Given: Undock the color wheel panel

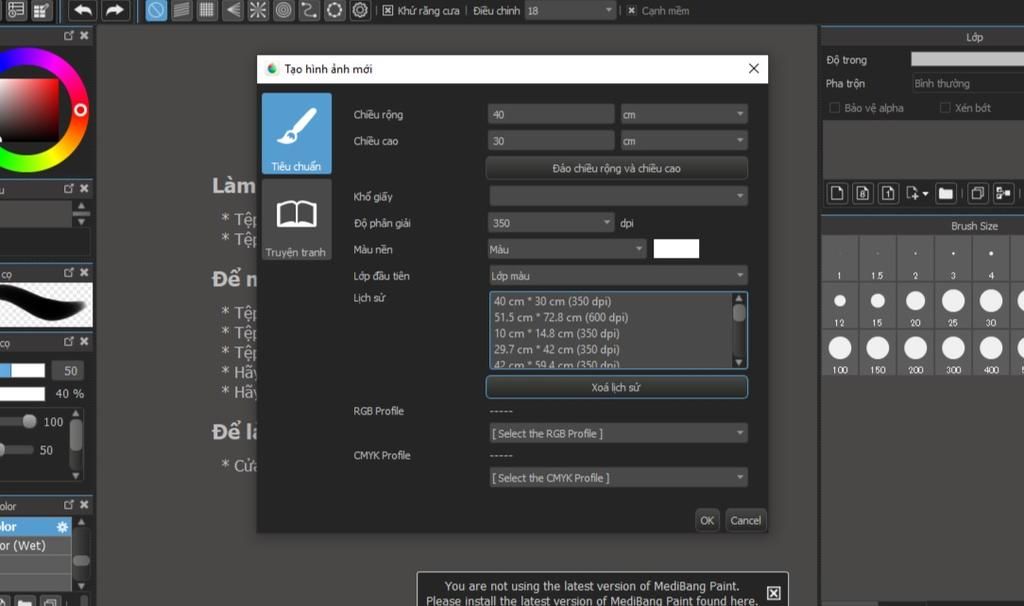Looking at the screenshot, I should (x=69, y=35).
